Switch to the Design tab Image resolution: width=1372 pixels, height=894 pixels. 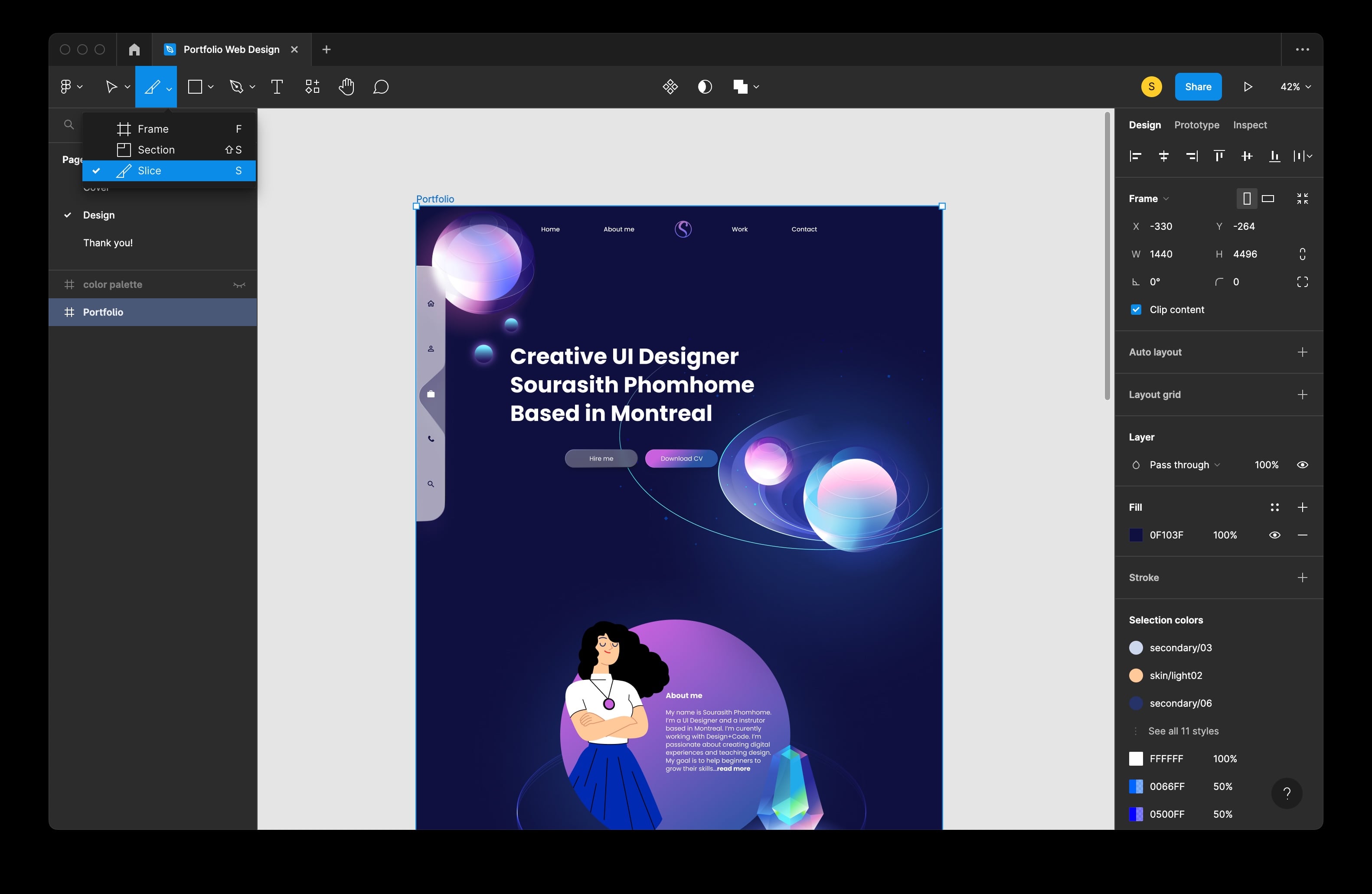[x=1145, y=124]
